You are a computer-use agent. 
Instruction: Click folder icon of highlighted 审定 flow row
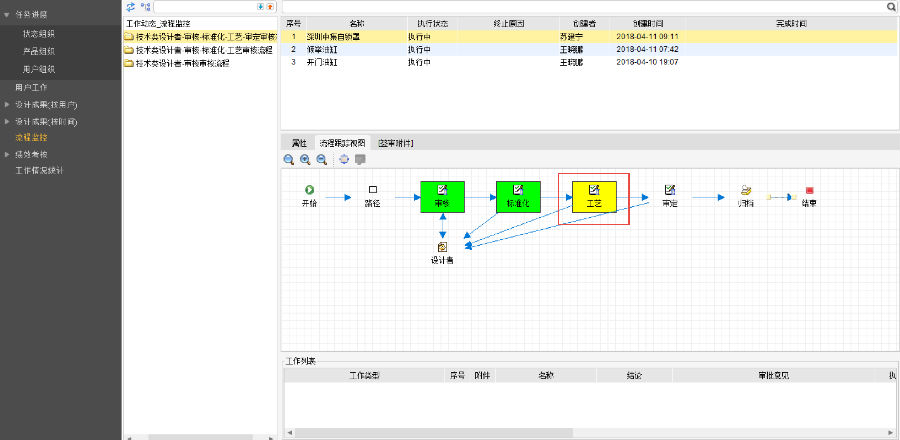point(129,37)
